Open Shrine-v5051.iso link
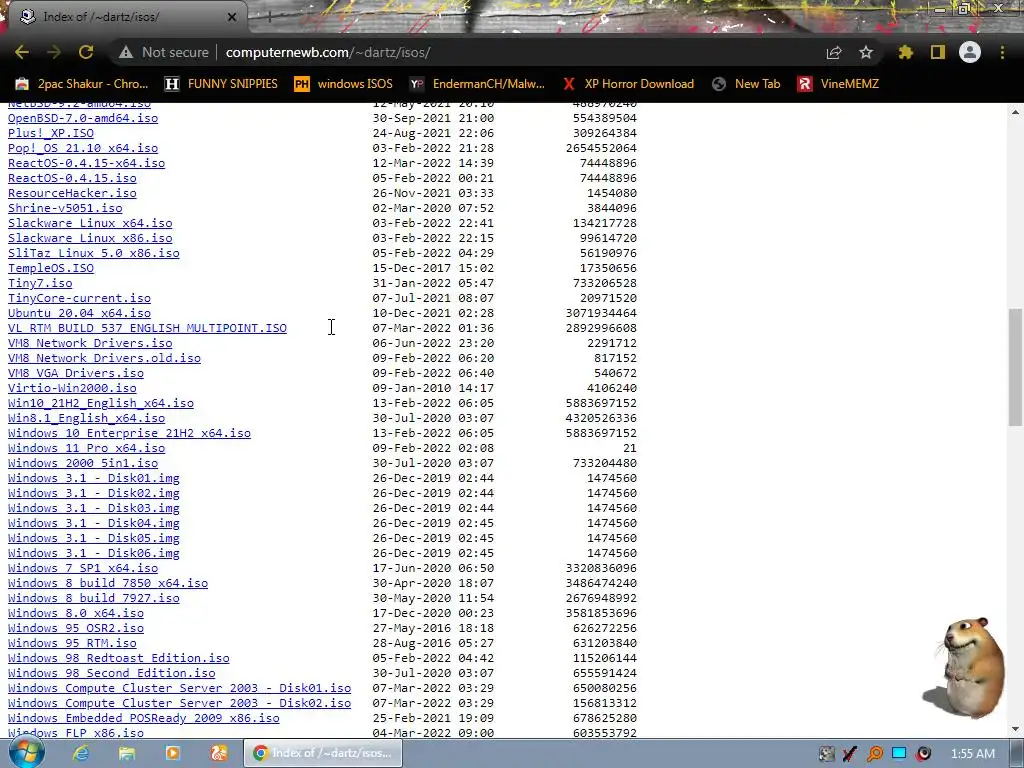The height and width of the screenshot is (768, 1024). 65,208
